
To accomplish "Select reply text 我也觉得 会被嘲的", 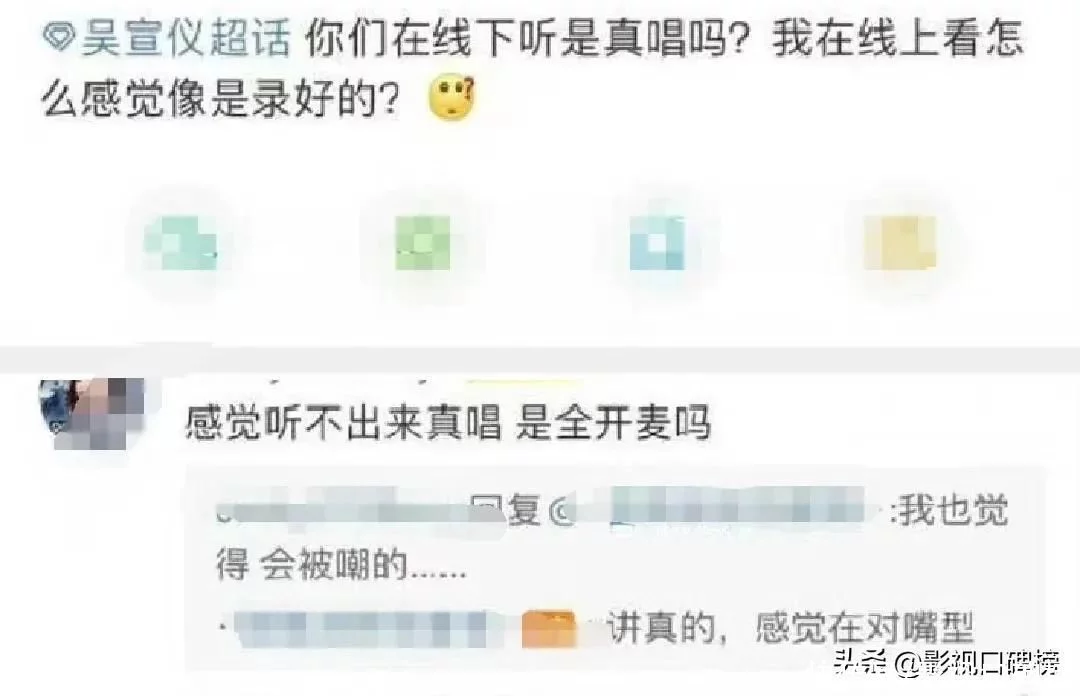I will click(x=612, y=538).
